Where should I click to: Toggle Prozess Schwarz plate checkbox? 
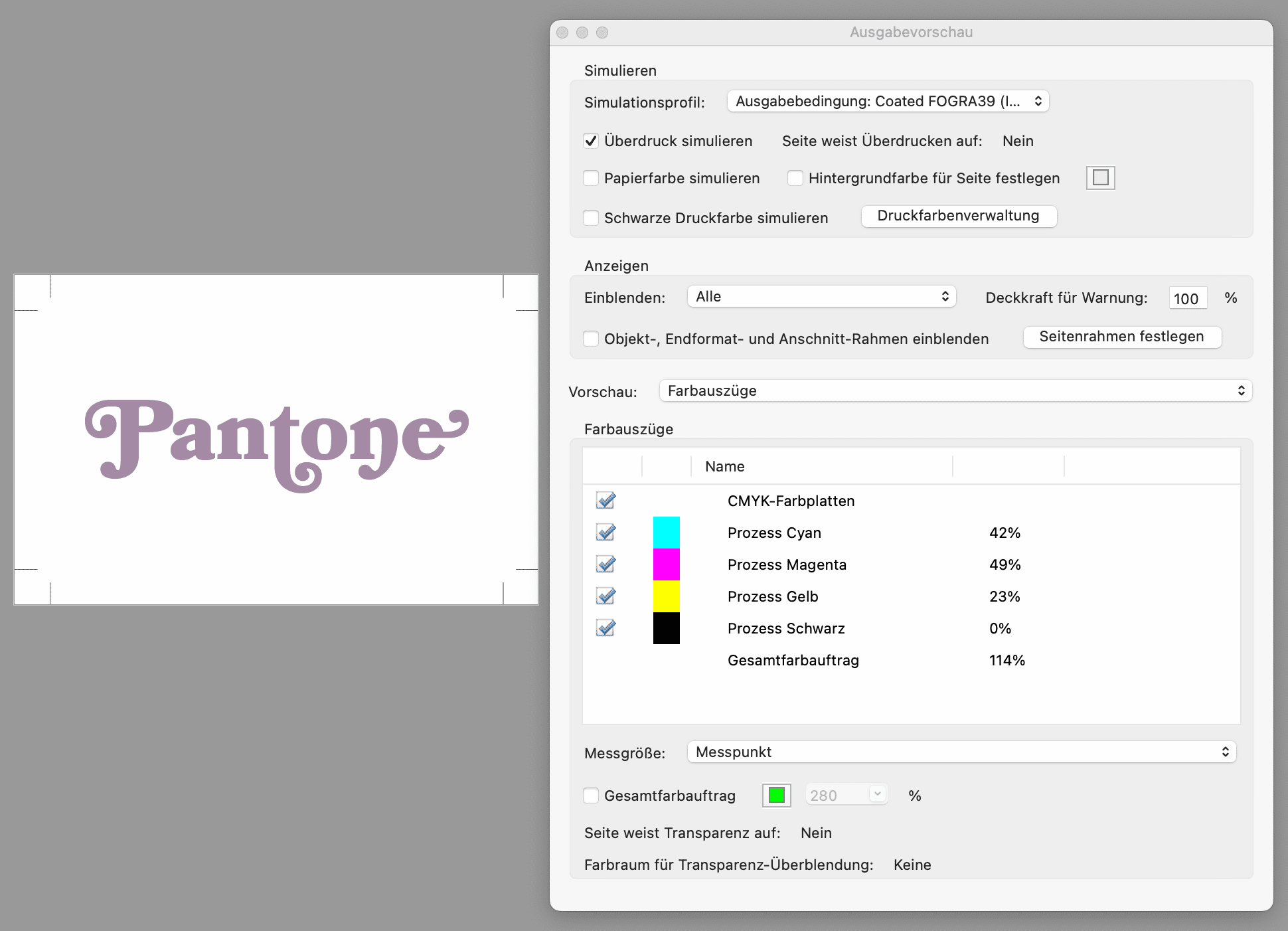(605, 628)
